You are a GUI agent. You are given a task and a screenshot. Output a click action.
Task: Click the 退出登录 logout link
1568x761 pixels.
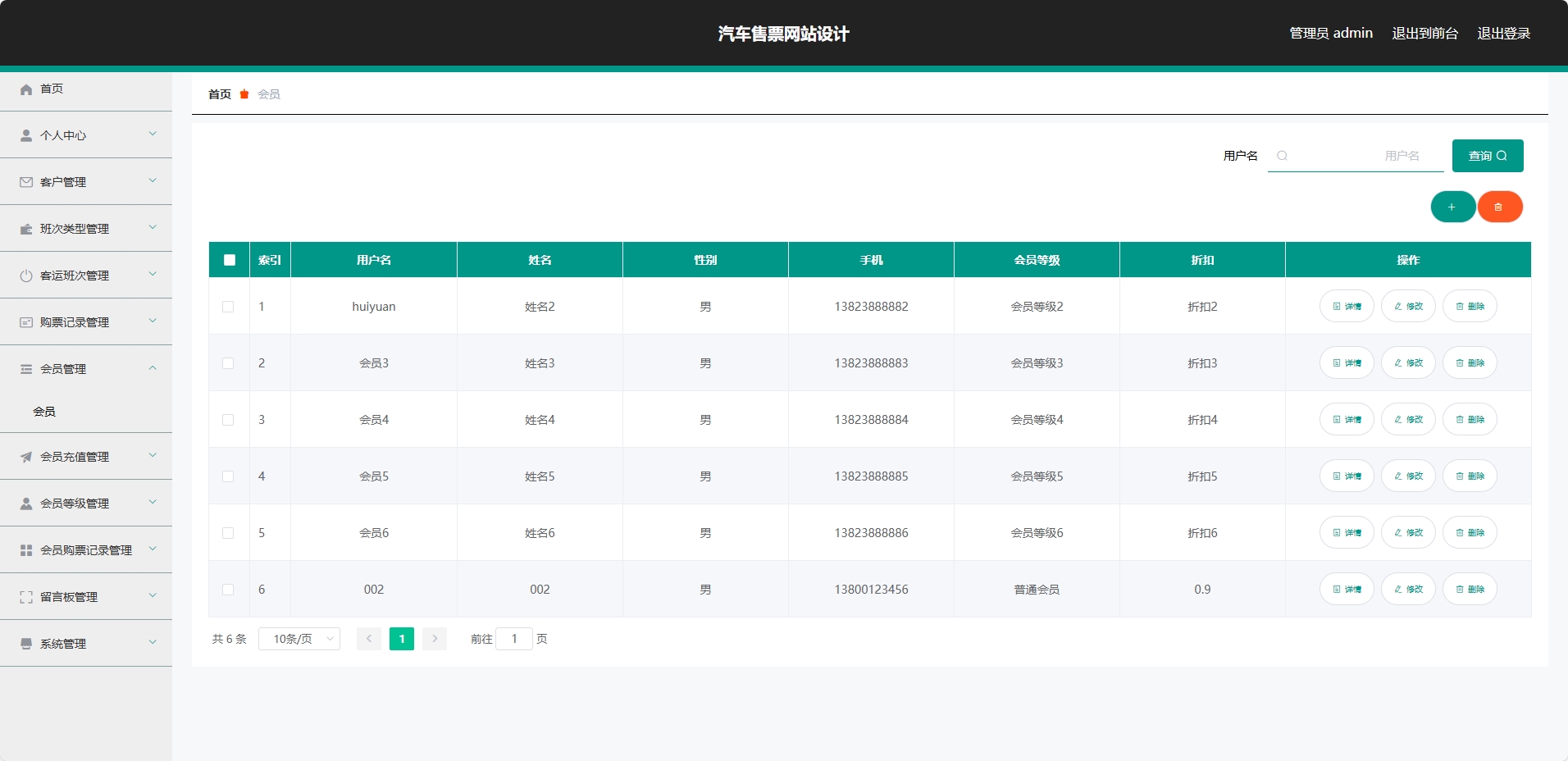click(x=1503, y=34)
